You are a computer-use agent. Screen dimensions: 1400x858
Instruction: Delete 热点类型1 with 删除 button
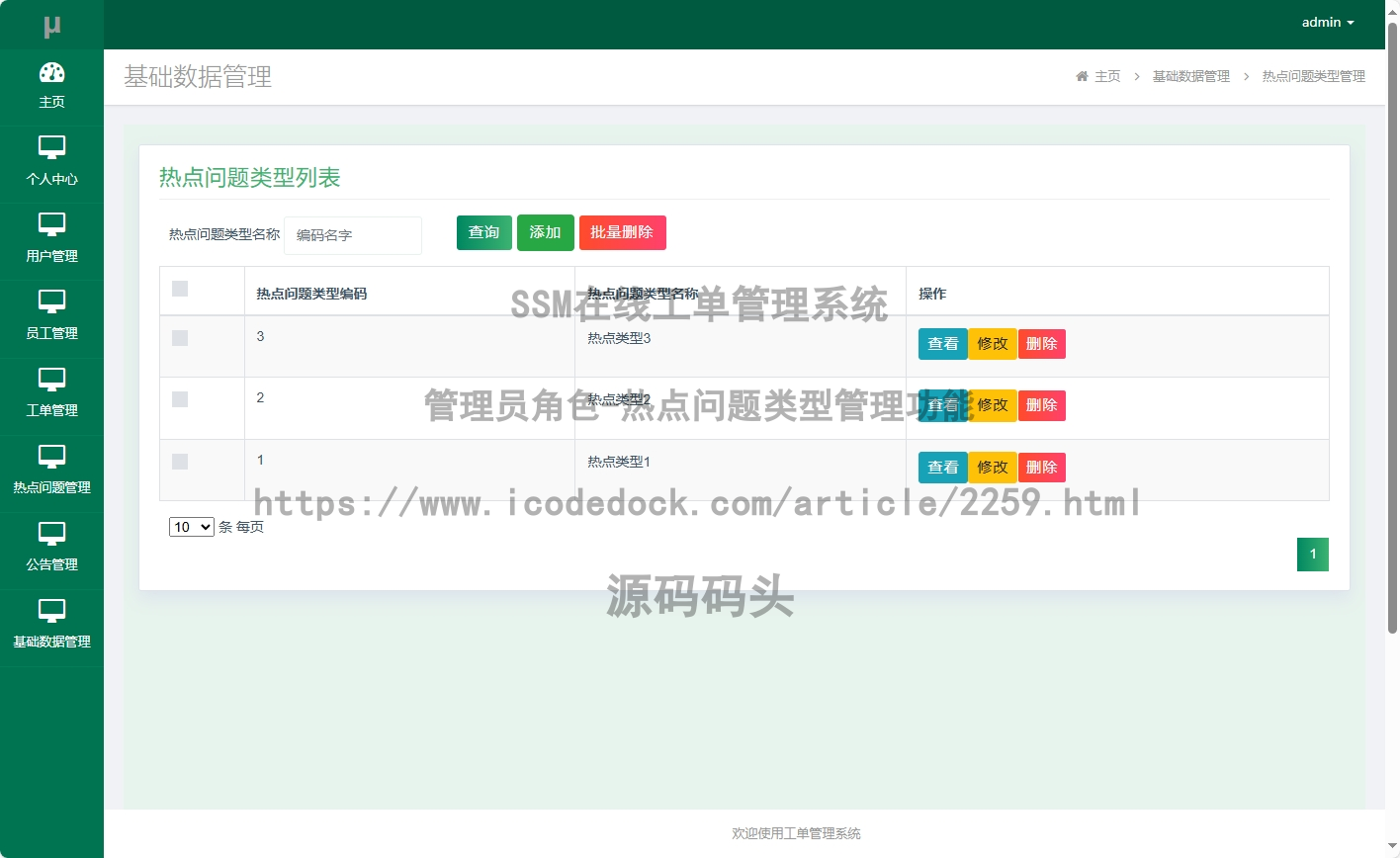coord(1042,468)
